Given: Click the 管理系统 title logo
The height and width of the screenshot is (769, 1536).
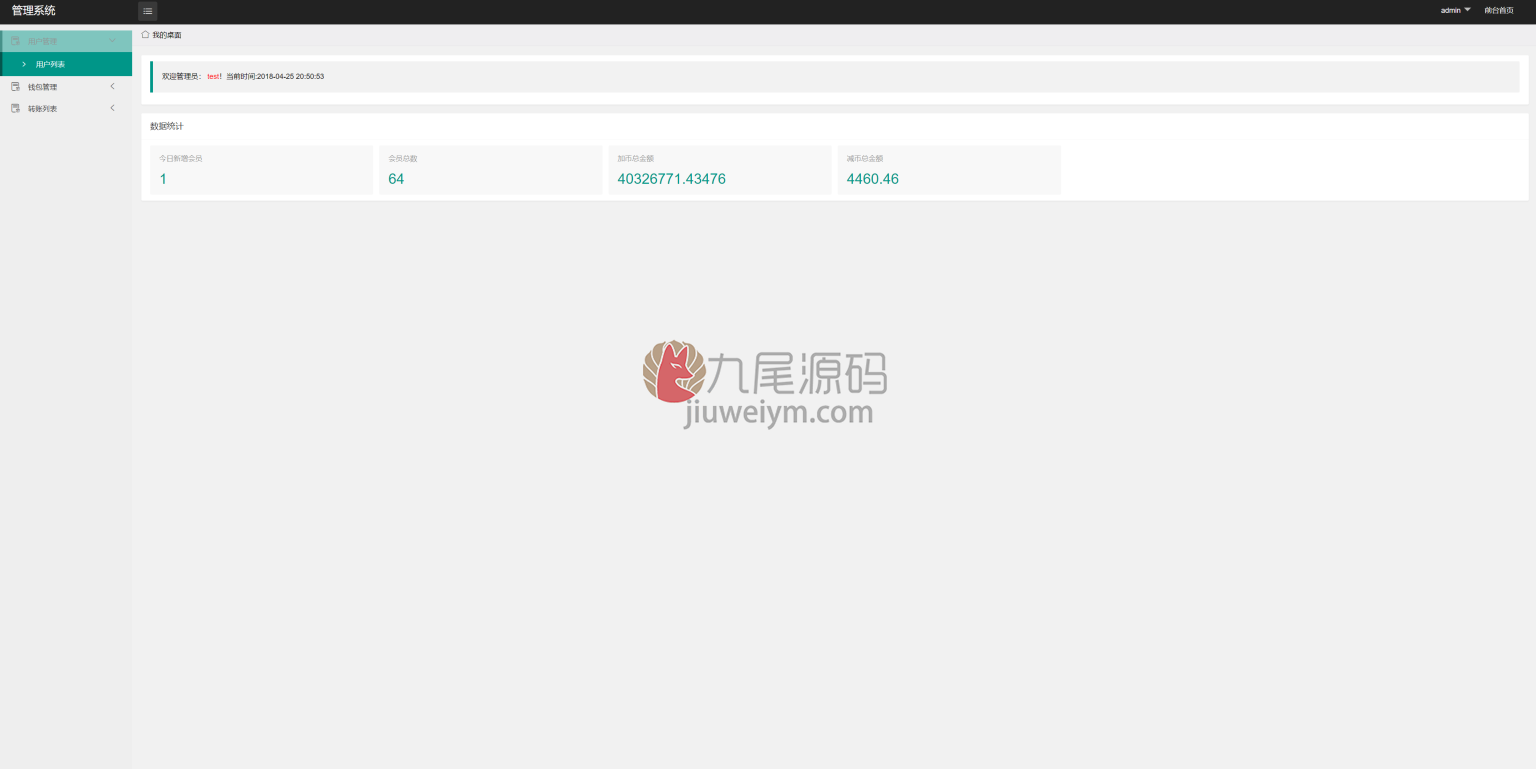Looking at the screenshot, I should tap(34, 11).
